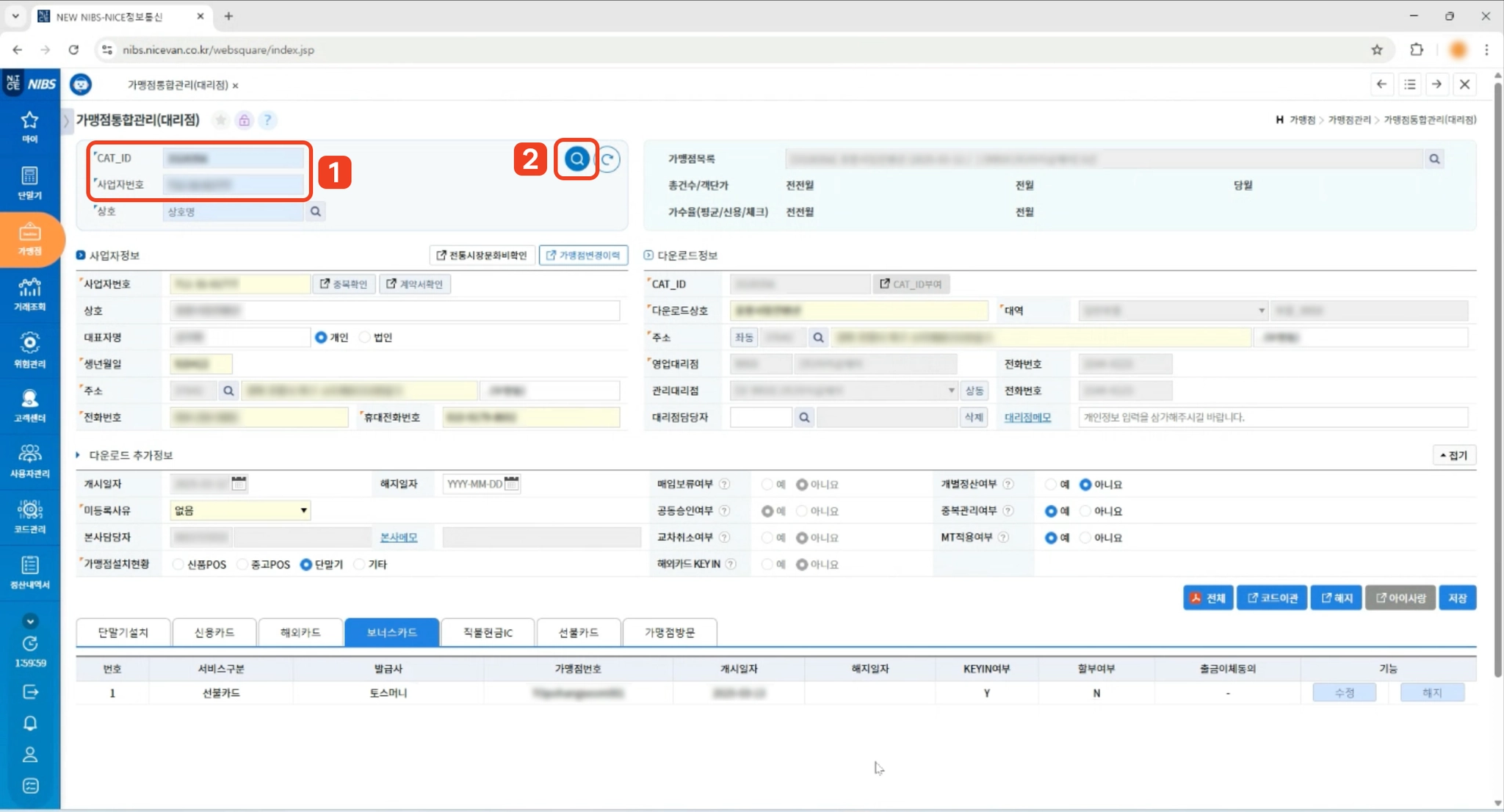The height and width of the screenshot is (812, 1504).
Task: Collapse section with 접기 button
Action: 1453,455
